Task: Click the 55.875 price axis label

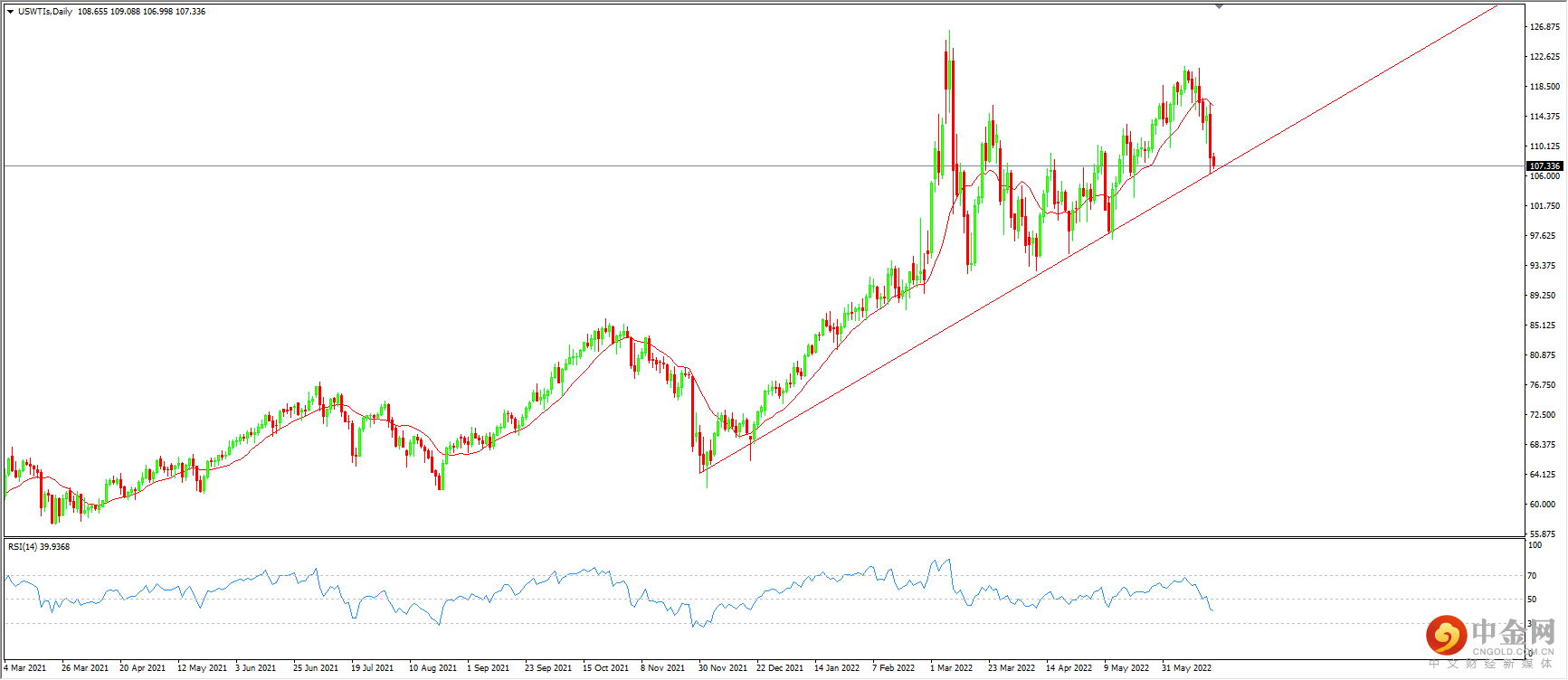Action: [x=1543, y=534]
